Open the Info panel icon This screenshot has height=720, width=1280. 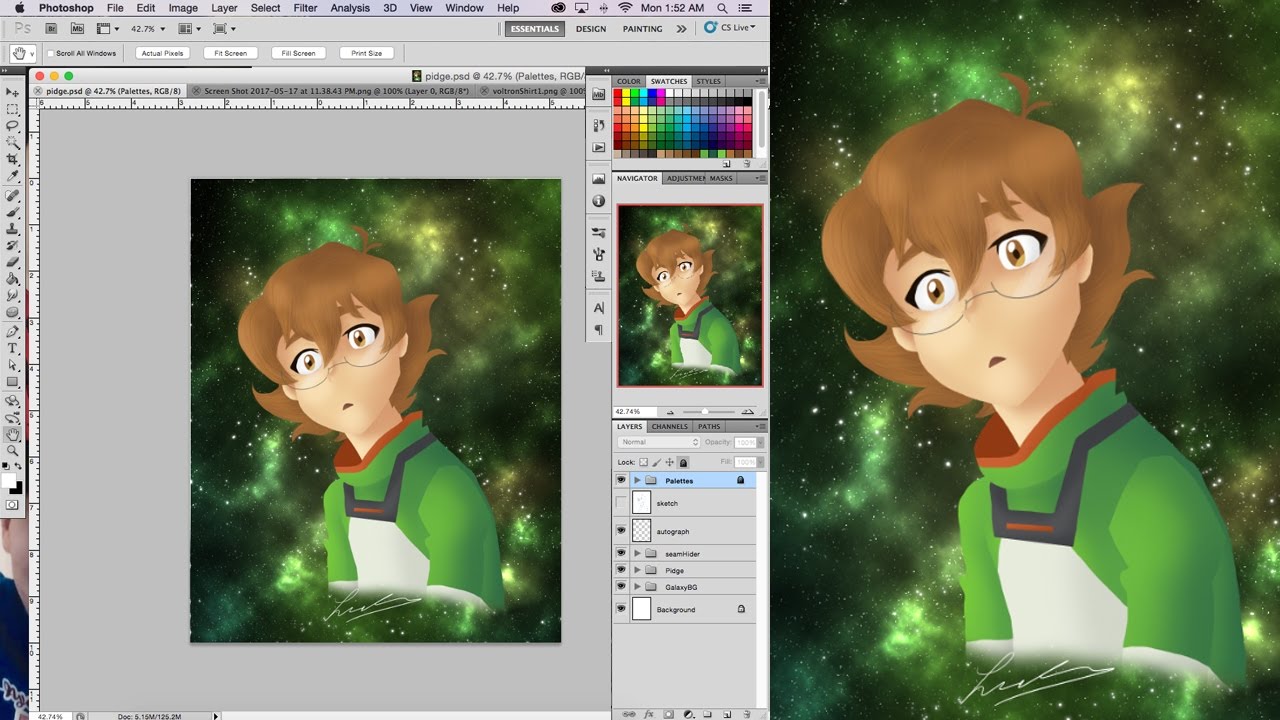point(599,201)
